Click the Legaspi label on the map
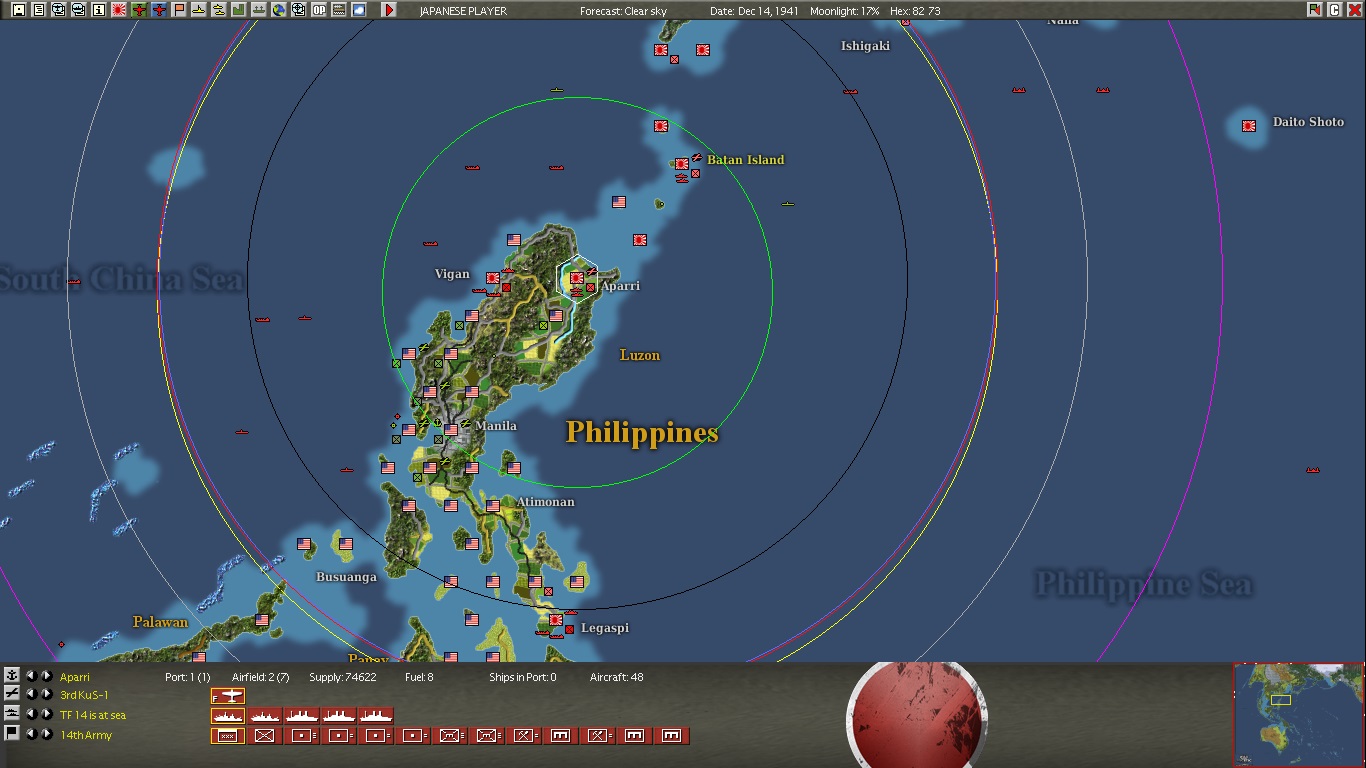The image size is (1366, 768). pos(605,628)
